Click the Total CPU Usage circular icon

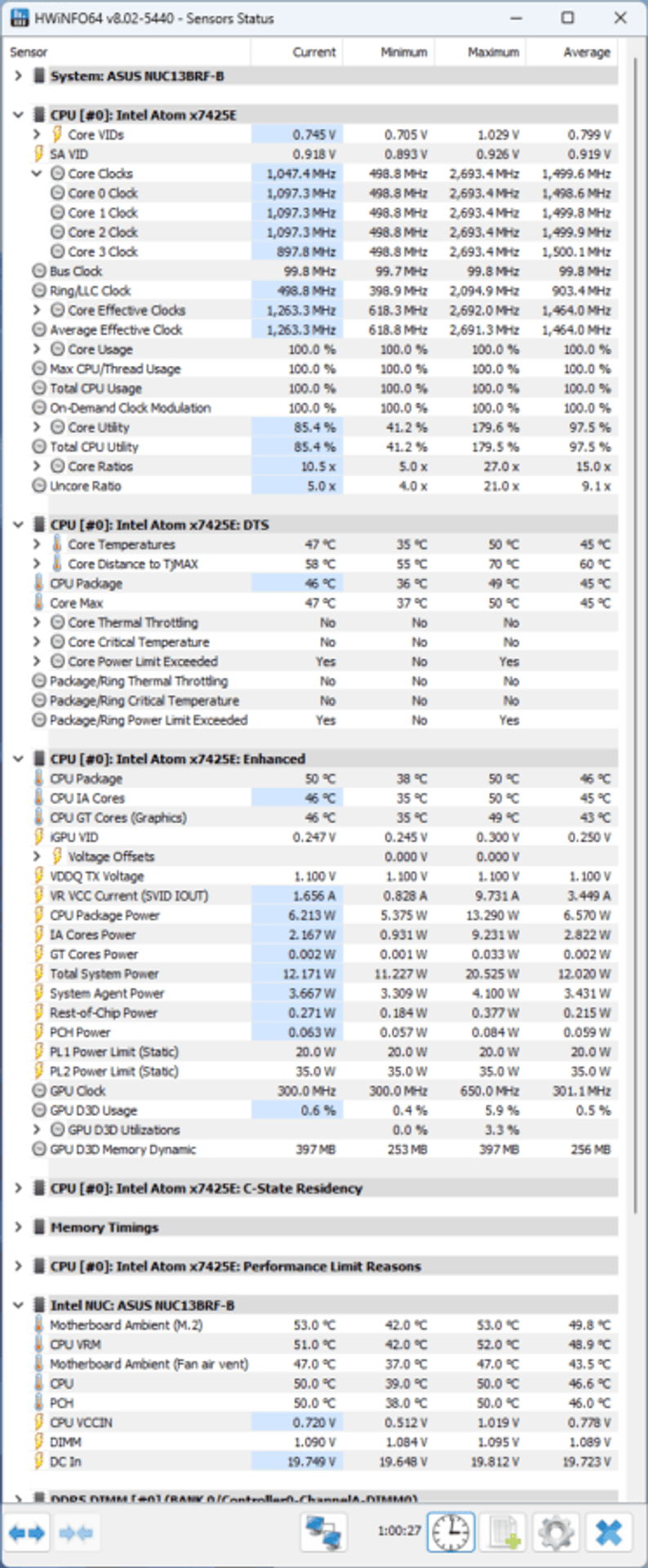click(x=38, y=388)
